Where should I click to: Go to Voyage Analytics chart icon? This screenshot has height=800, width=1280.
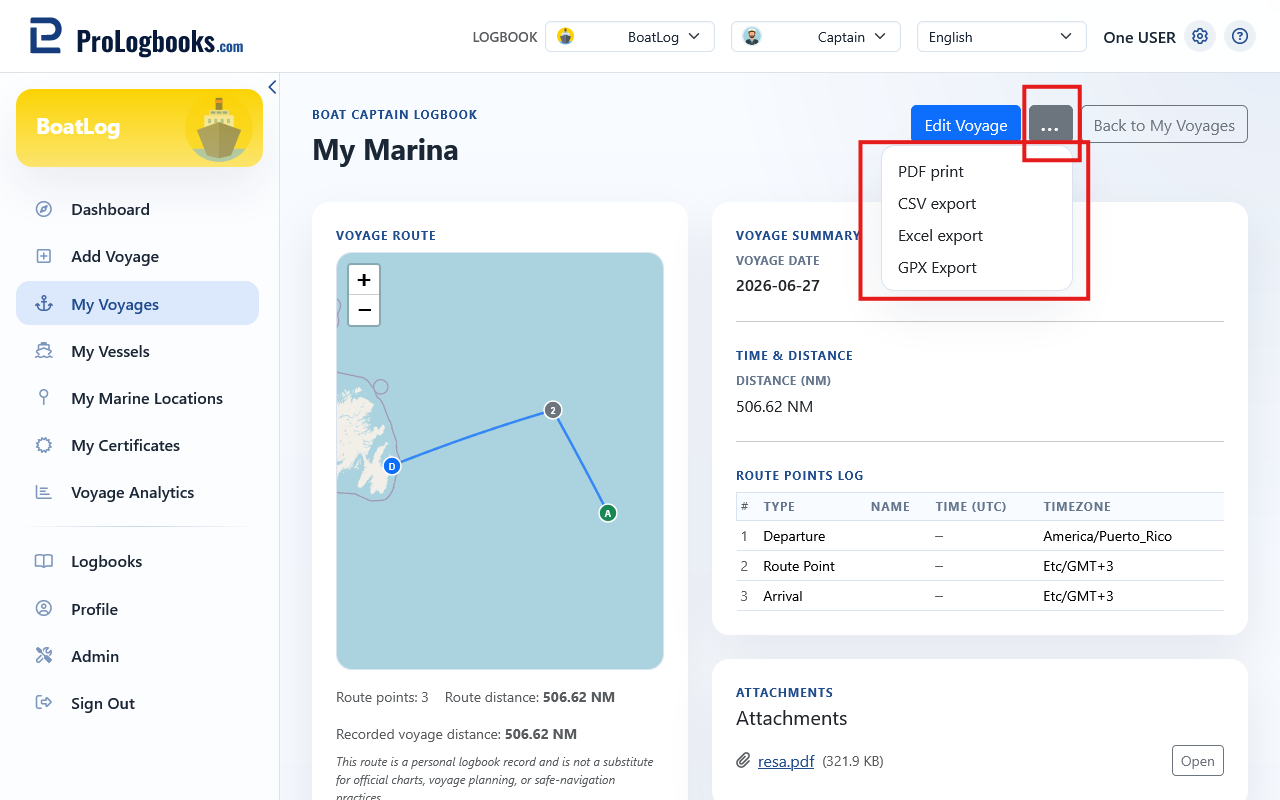pos(44,492)
